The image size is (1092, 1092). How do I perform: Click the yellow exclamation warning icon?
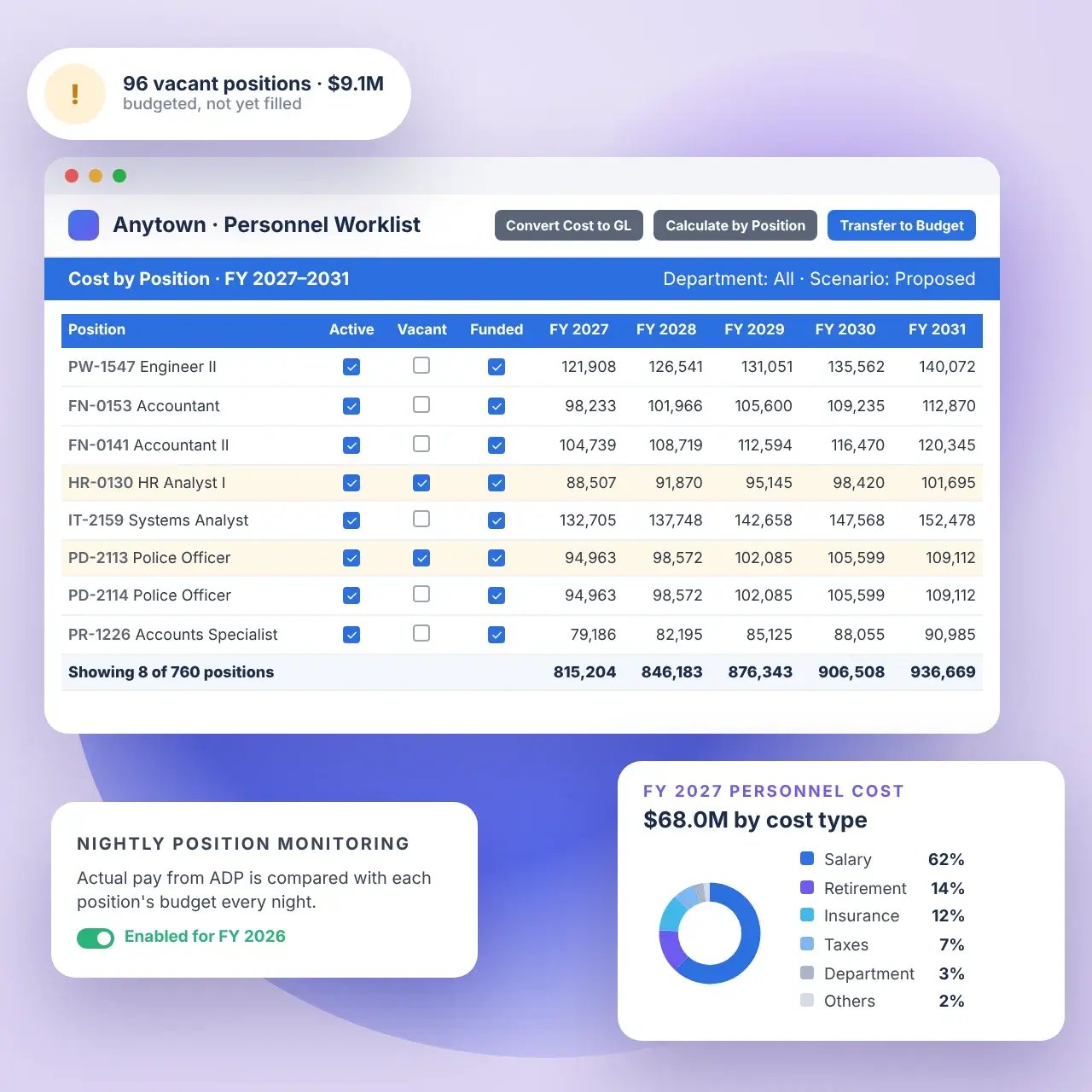75,94
